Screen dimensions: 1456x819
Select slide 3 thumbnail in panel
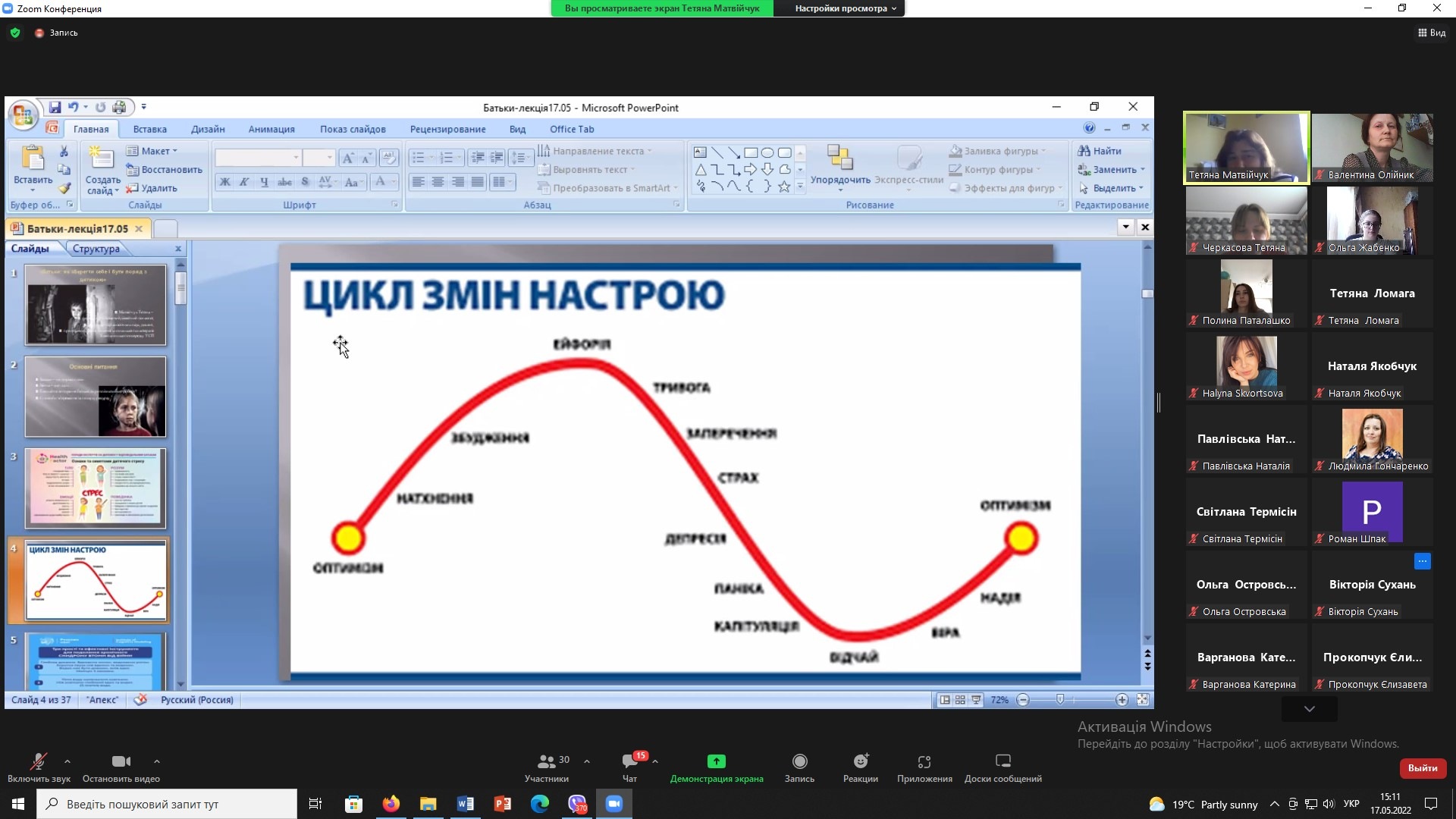click(96, 488)
